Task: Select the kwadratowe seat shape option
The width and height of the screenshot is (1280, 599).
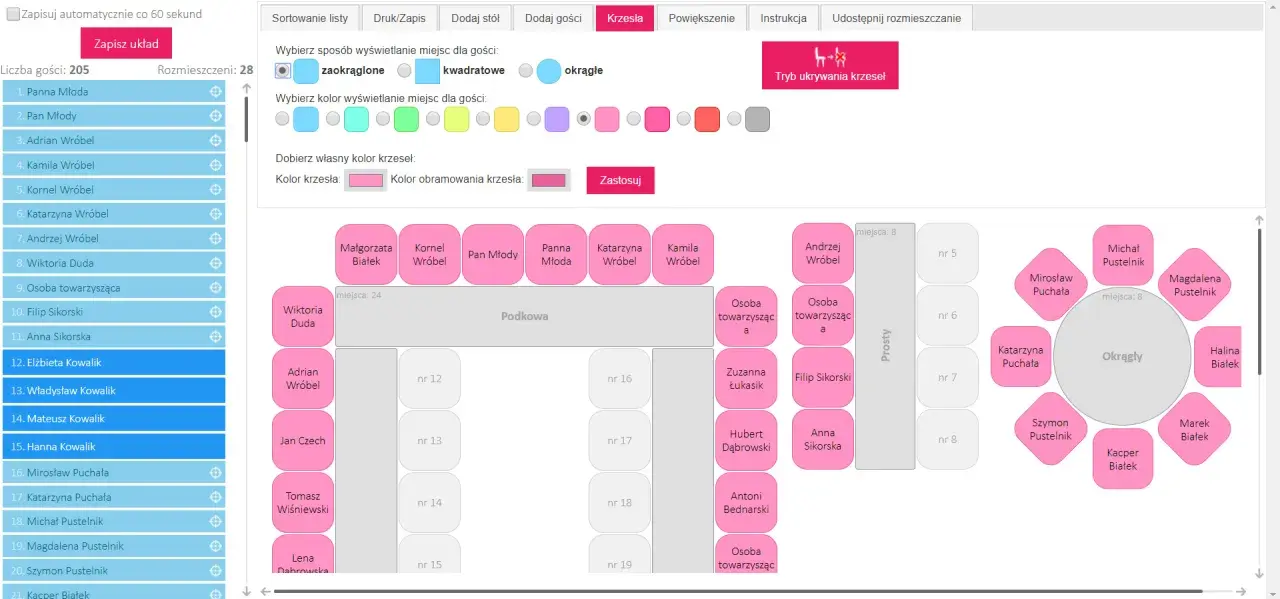Action: (x=404, y=71)
